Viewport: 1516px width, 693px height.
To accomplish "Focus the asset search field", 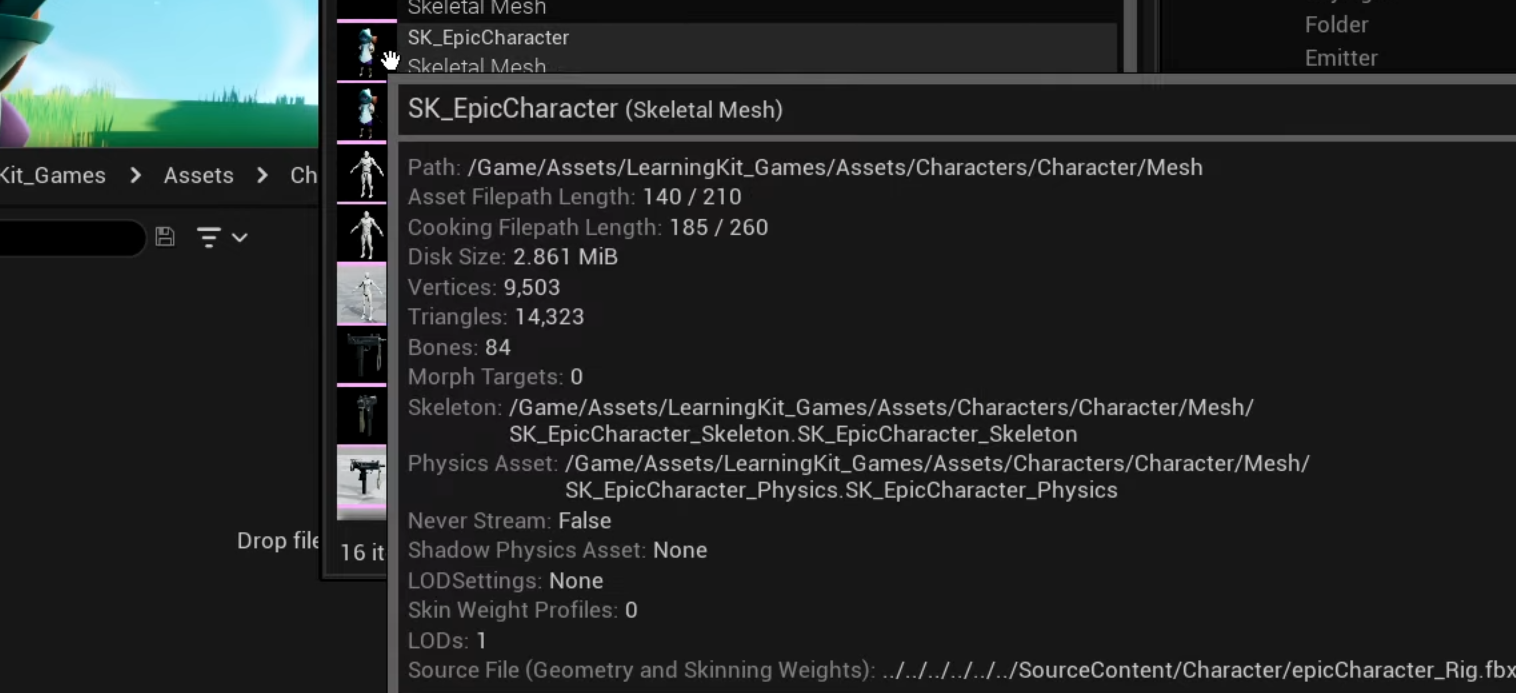I will 70,238.
